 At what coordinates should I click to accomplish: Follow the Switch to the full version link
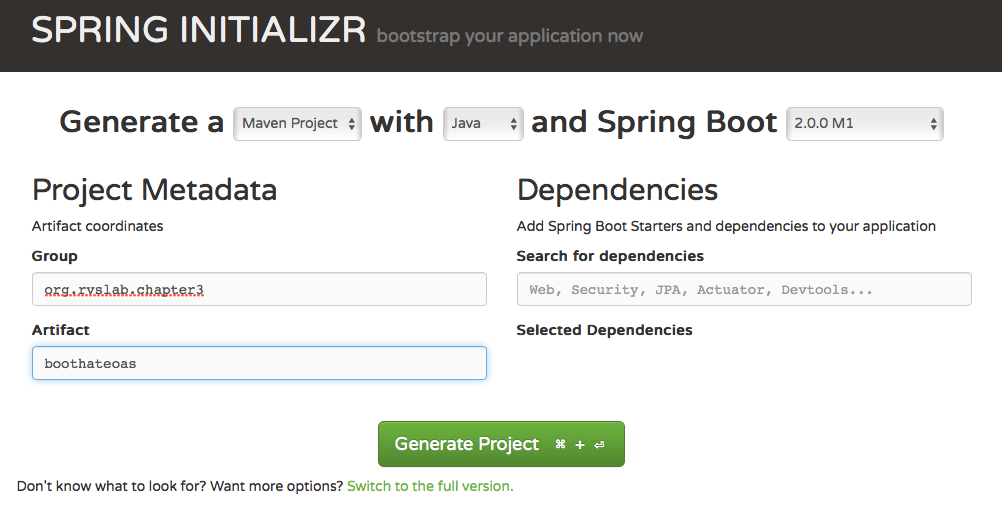tap(430, 486)
